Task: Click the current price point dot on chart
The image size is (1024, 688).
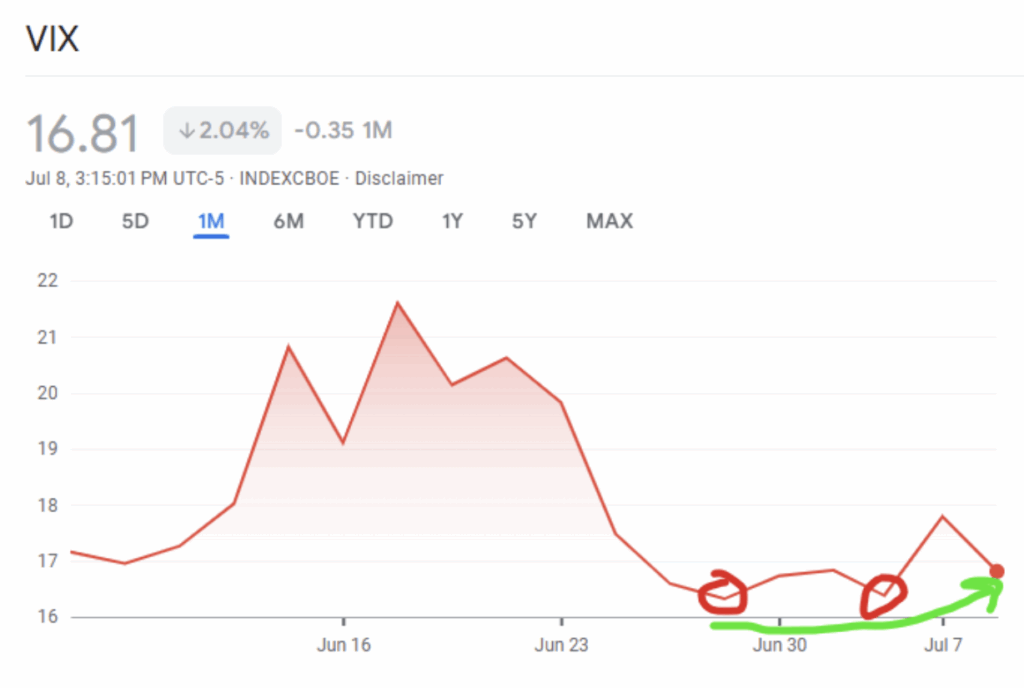Action: tap(997, 571)
